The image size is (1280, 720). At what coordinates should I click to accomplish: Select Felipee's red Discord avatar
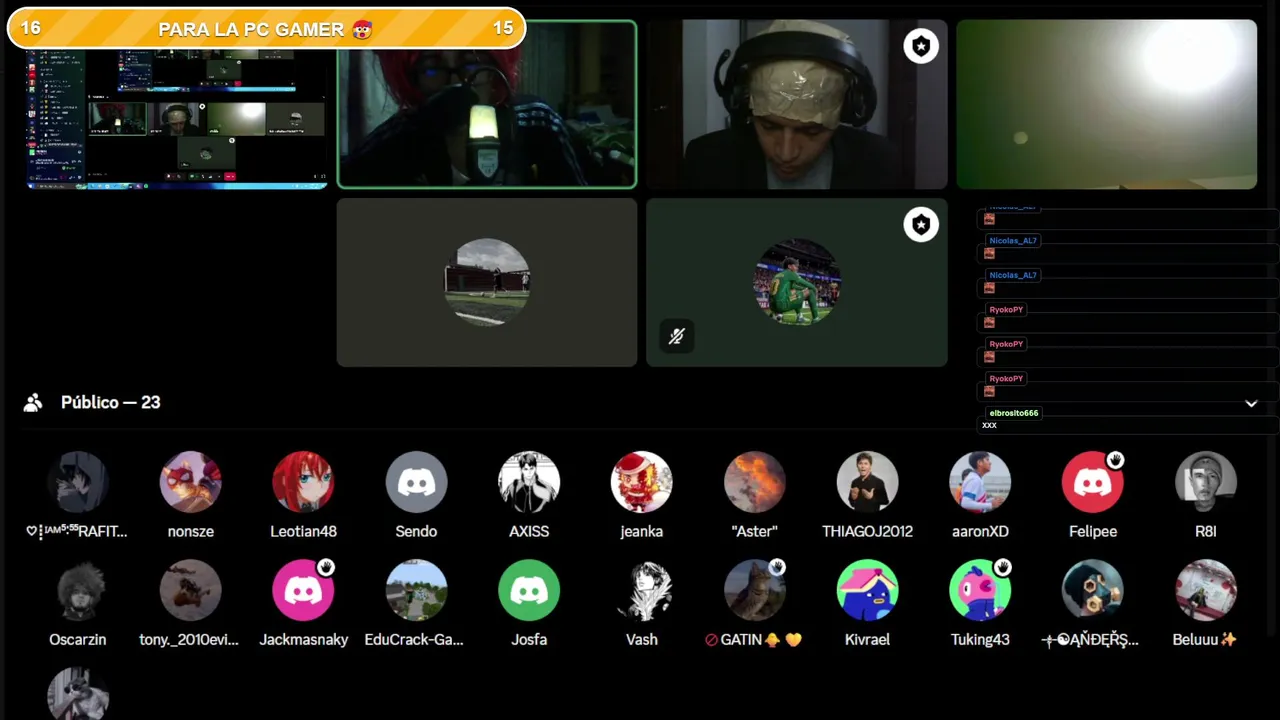(x=1093, y=482)
